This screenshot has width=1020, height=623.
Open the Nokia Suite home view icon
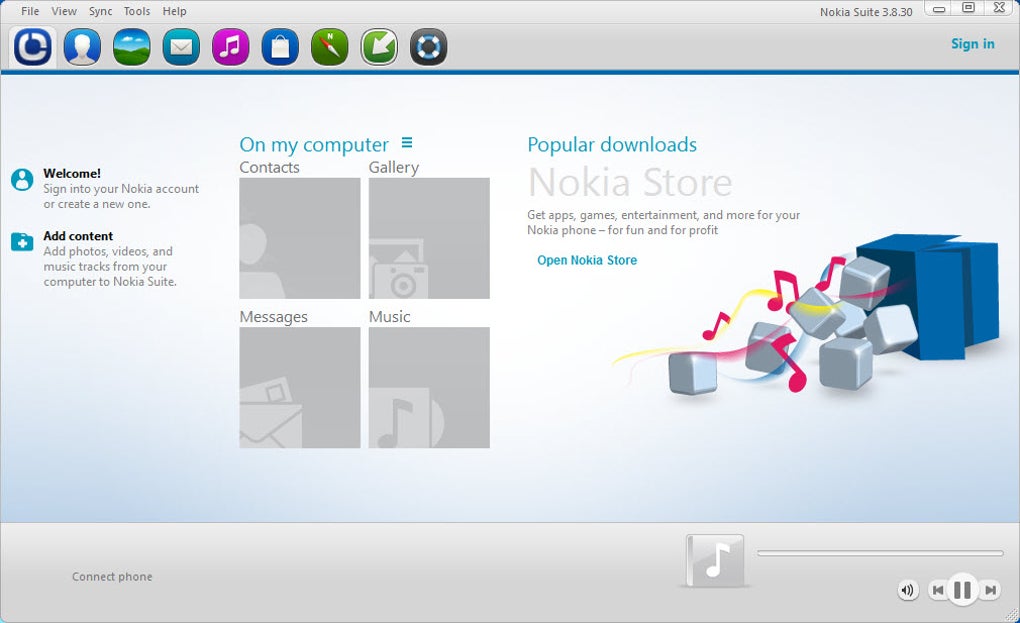pyautogui.click(x=33, y=47)
